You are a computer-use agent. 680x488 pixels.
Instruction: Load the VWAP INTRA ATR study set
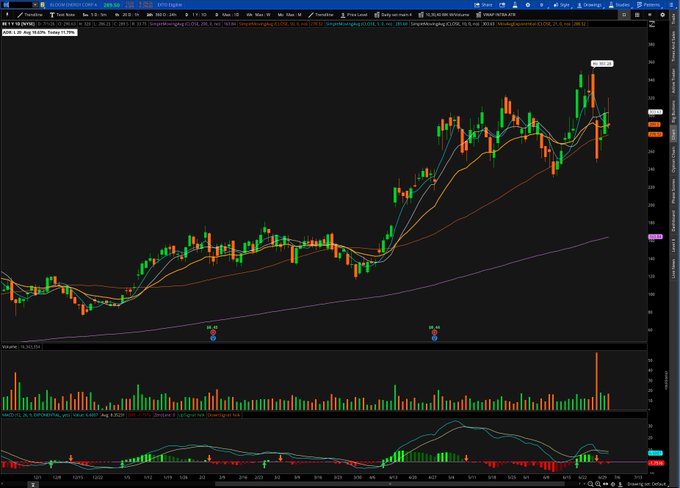point(496,15)
